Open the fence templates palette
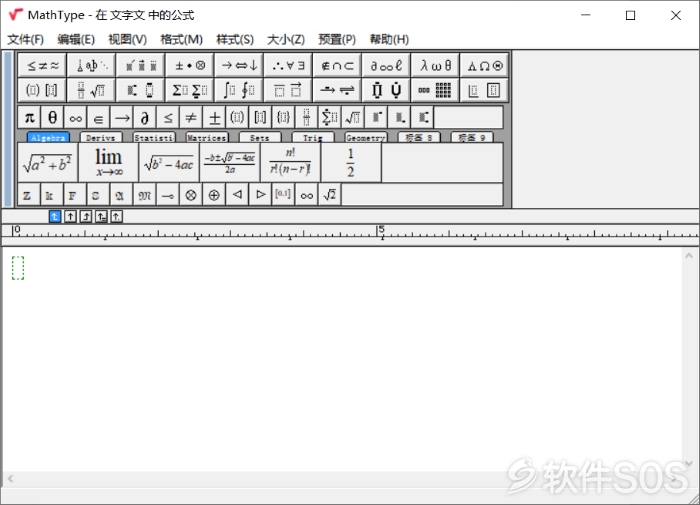700x505 pixels. tap(42, 90)
